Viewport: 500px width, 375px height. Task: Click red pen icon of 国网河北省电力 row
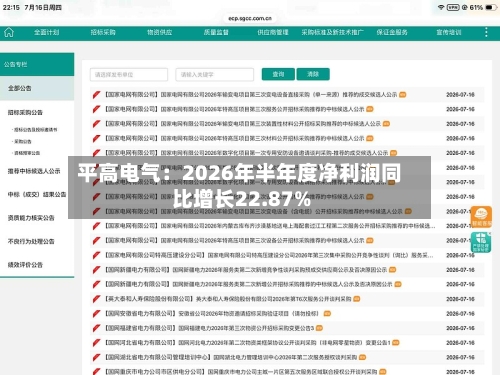96,343
